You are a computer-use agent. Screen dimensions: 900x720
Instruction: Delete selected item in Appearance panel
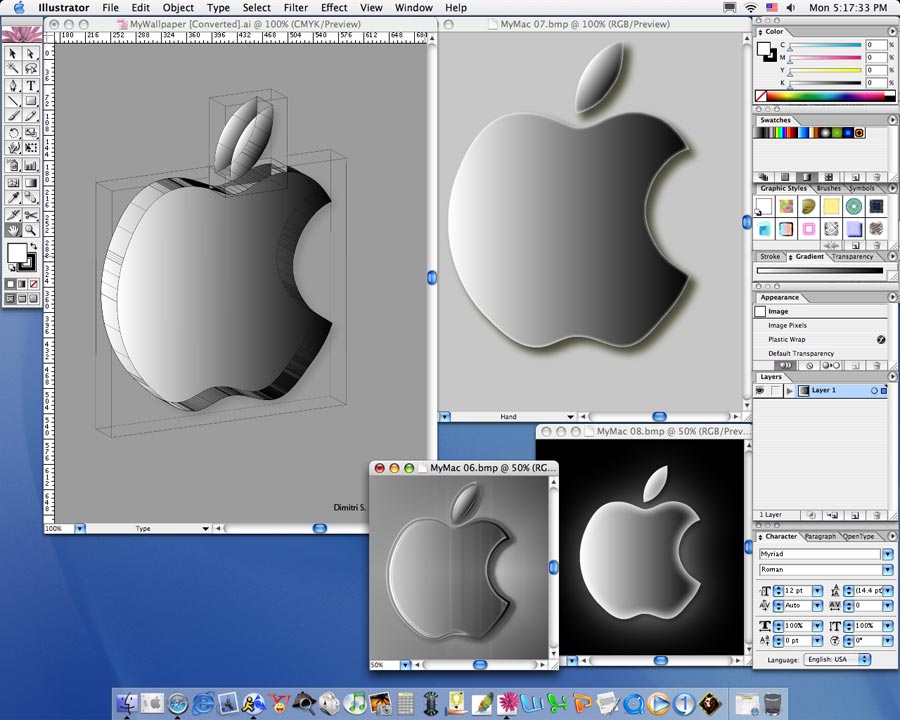876,365
